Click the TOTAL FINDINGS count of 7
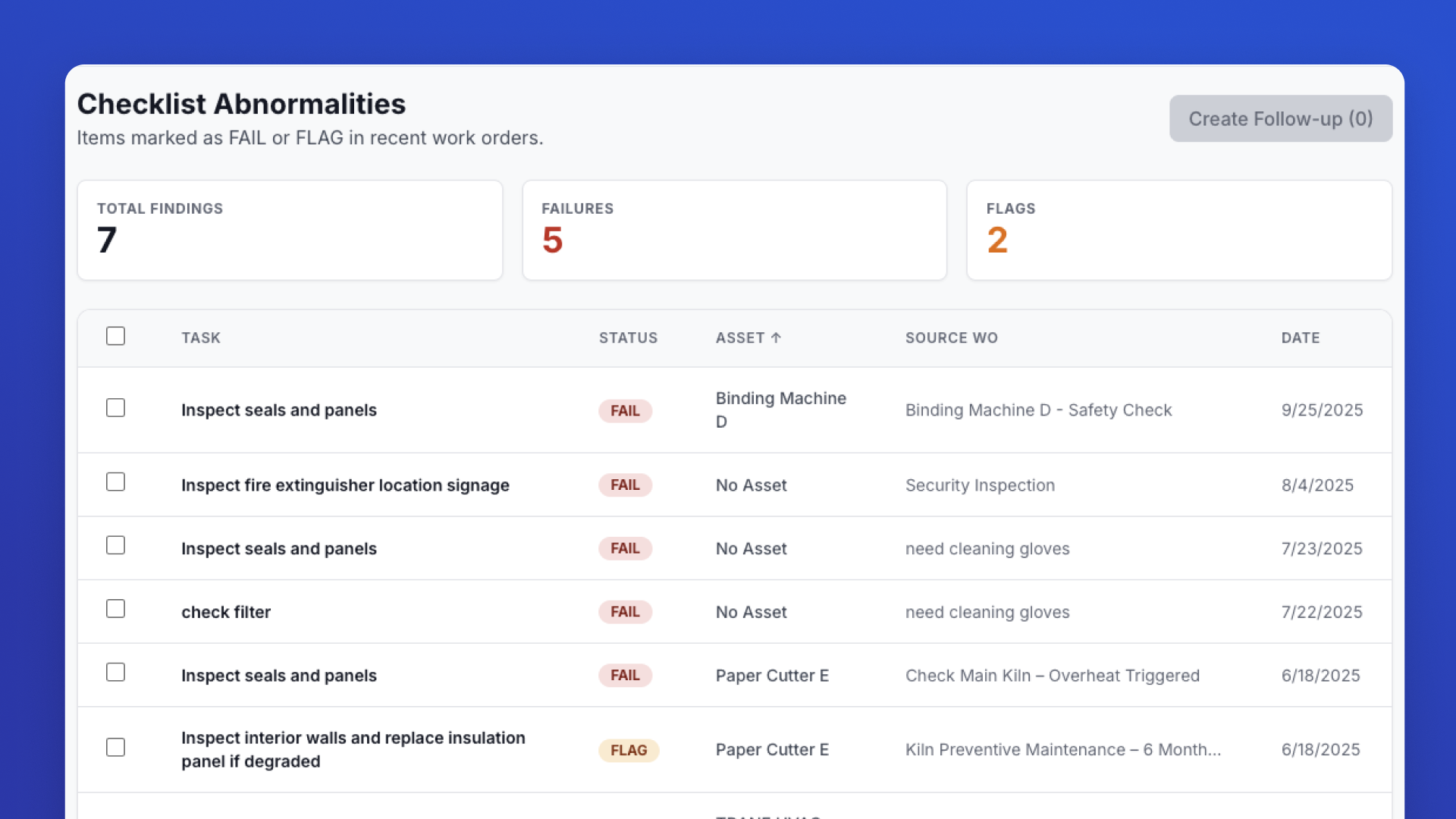The image size is (1456, 819). click(107, 240)
